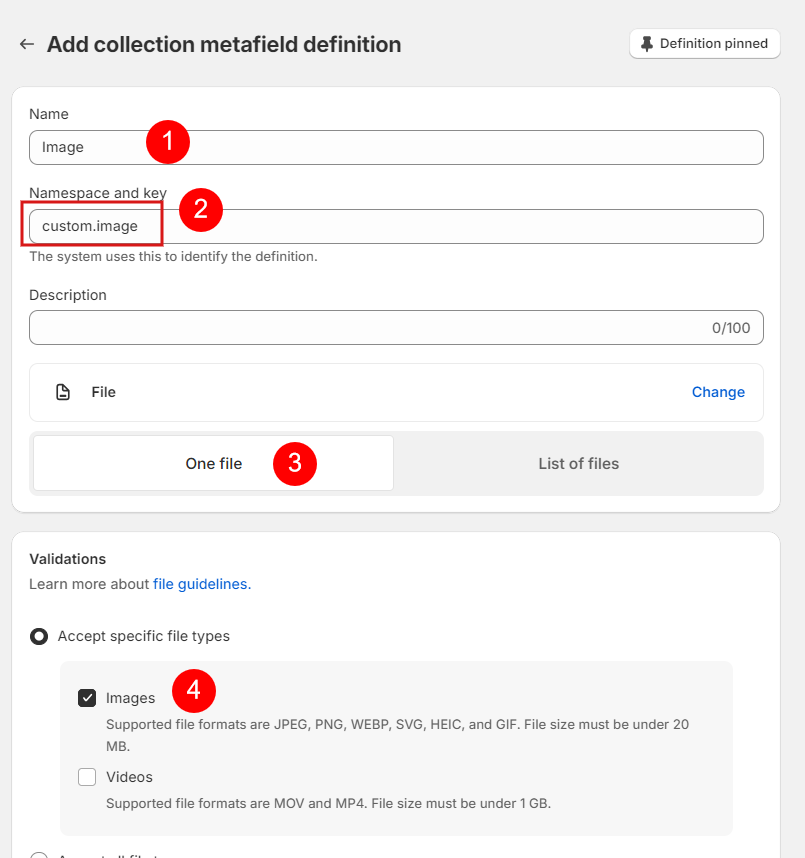Enable the Videos file type checkbox
The image size is (805, 858).
[x=87, y=777]
